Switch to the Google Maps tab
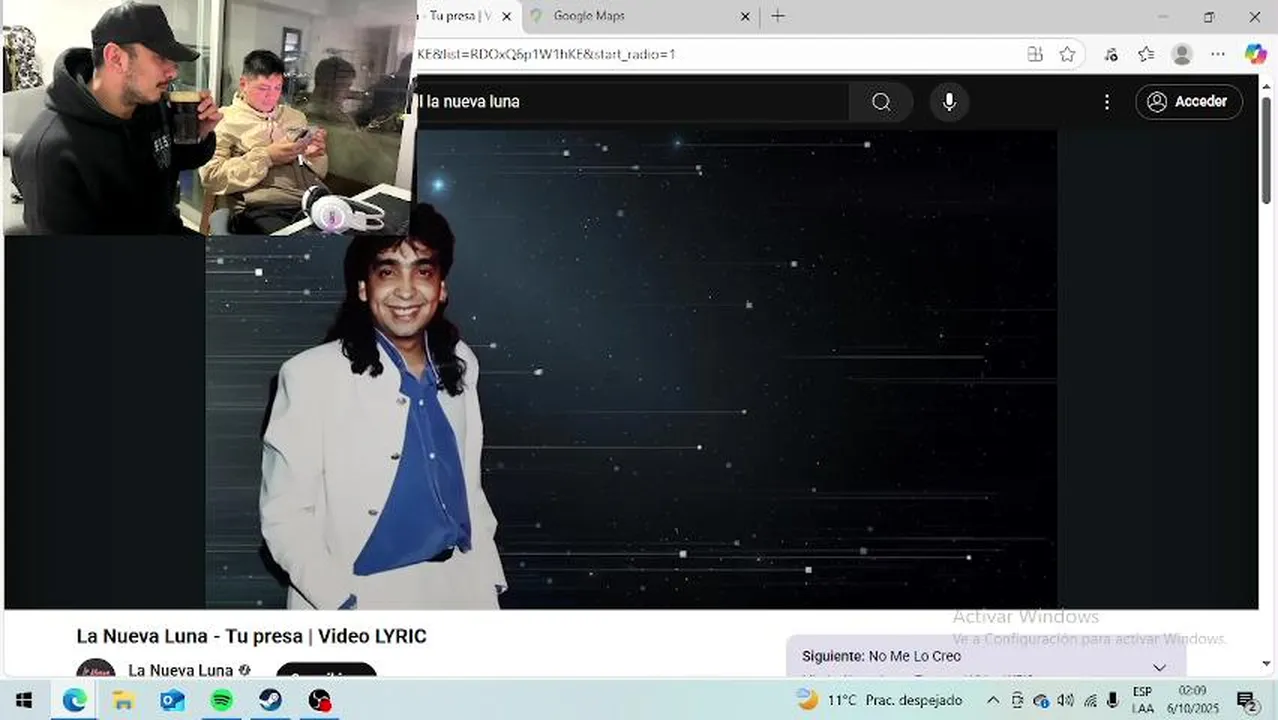This screenshot has height=720, width=1278. coord(641,16)
